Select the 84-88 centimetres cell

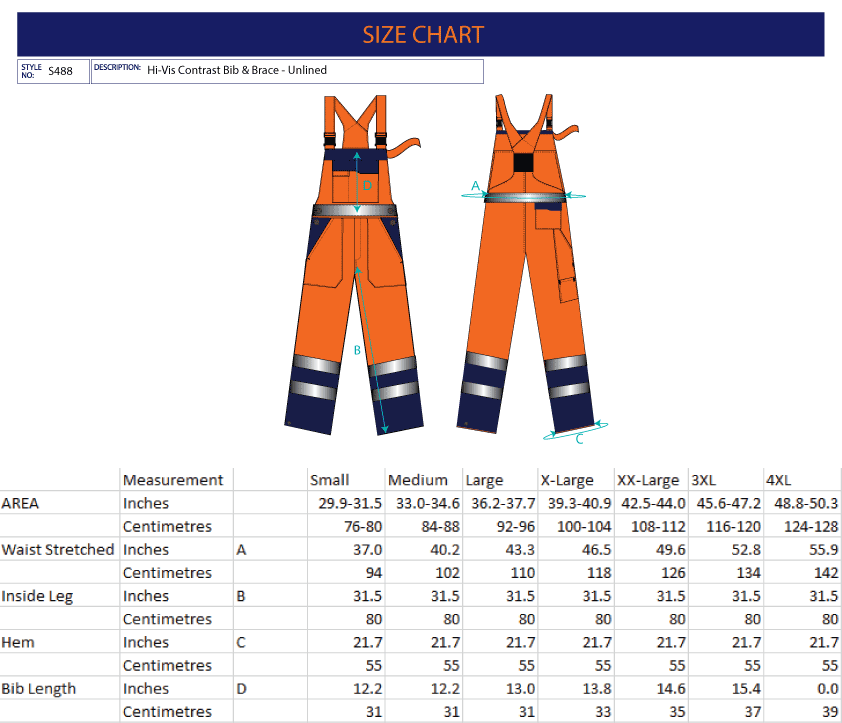coord(440,526)
